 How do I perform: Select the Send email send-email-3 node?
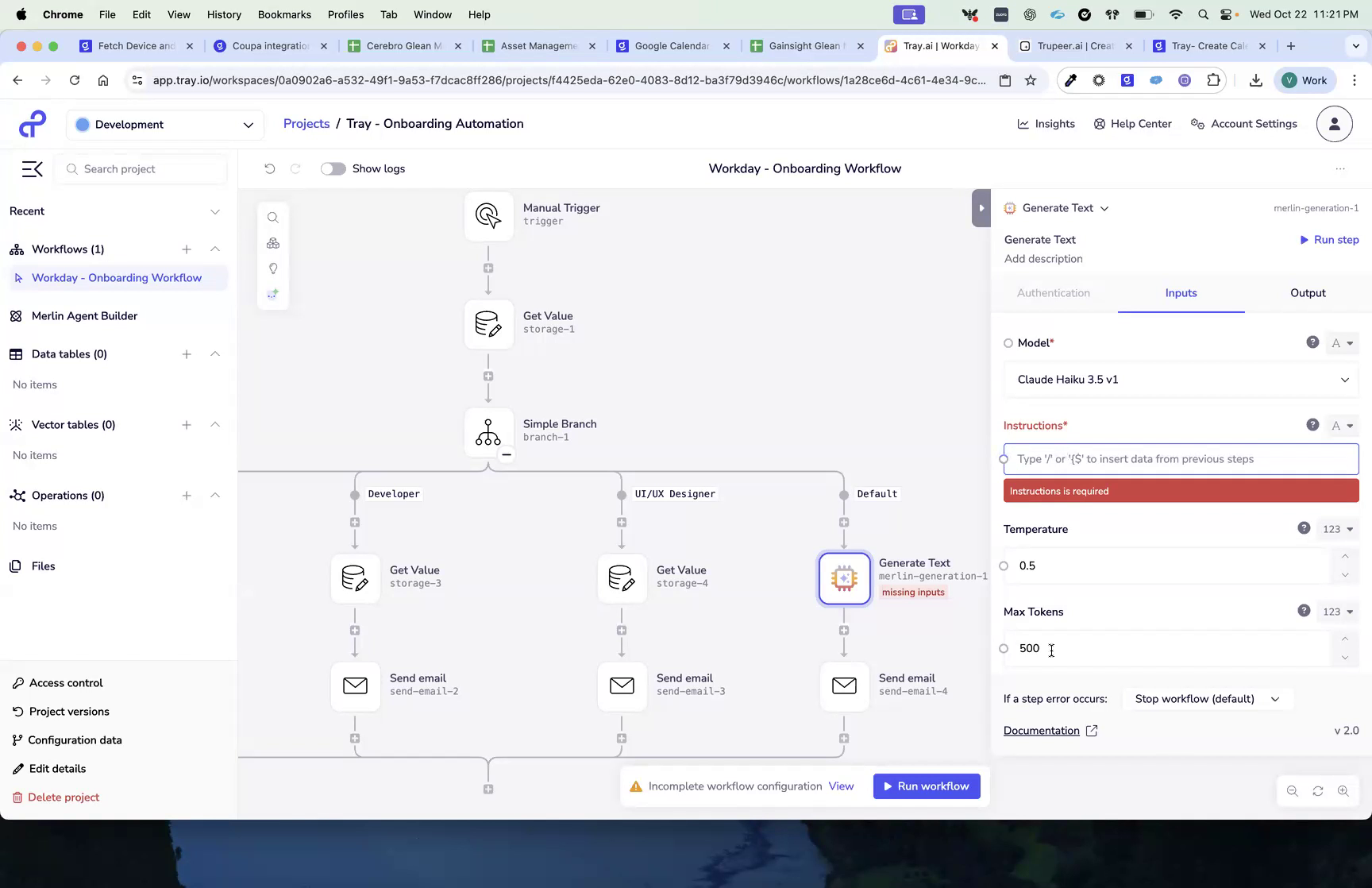point(622,685)
